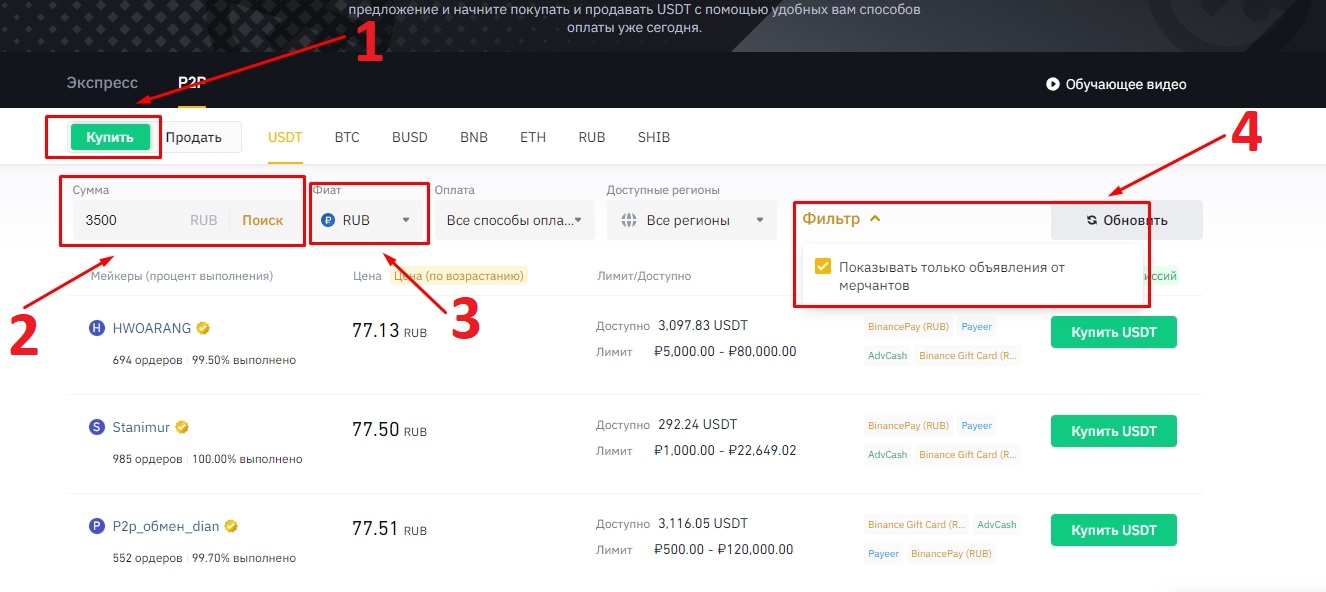This screenshot has width=1326, height=592.
Task: Open merchant Stanimur's profile
Action: [x=141, y=427]
